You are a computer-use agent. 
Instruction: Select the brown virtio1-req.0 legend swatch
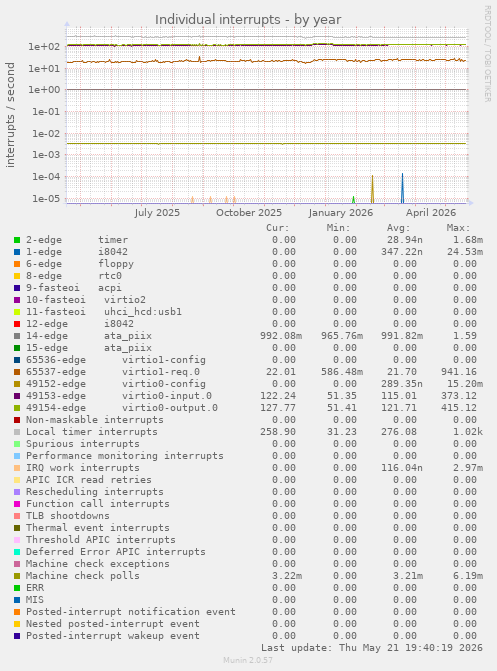click(x=17, y=372)
